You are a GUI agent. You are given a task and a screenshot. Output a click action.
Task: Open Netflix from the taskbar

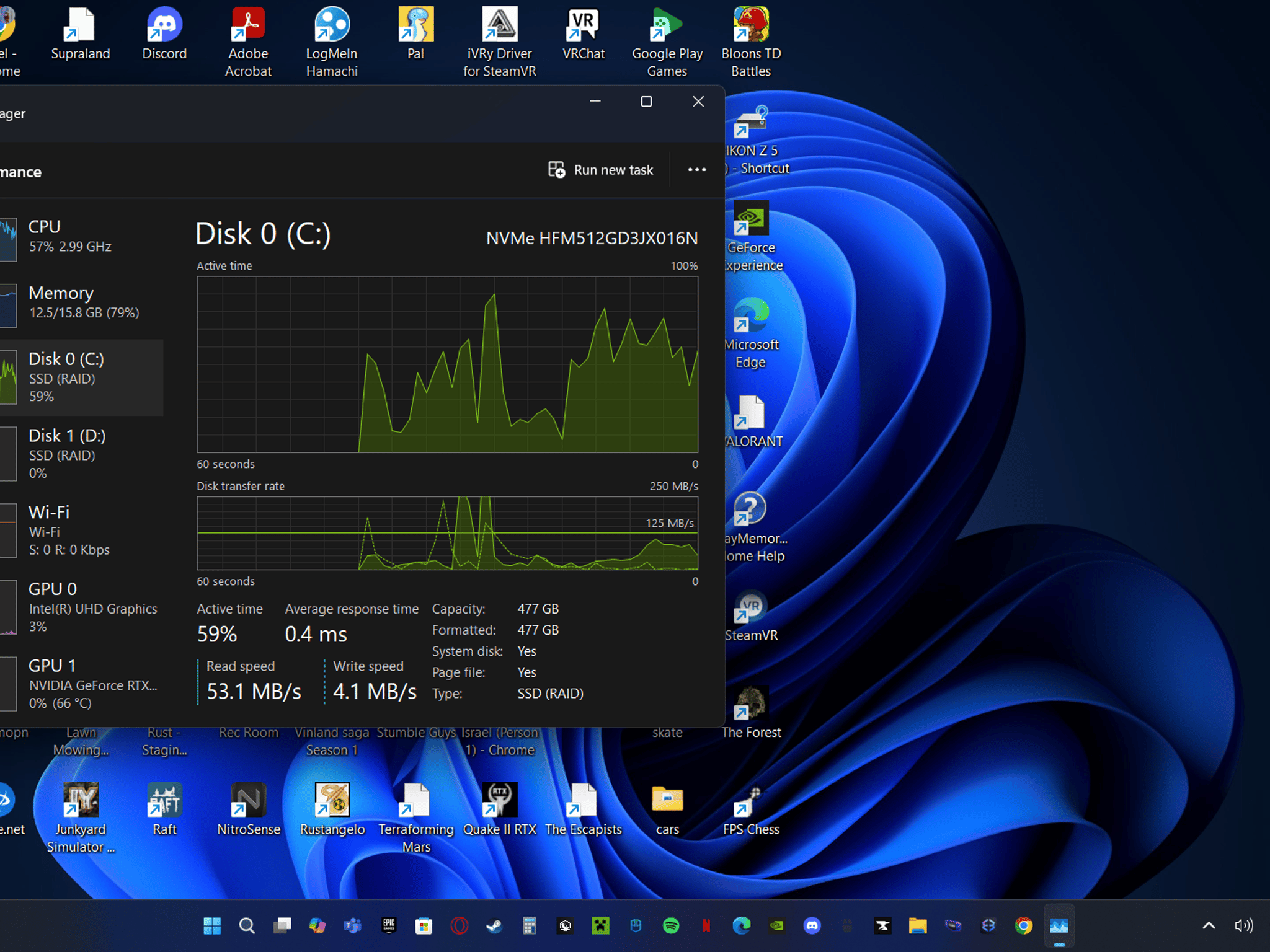[x=706, y=926]
